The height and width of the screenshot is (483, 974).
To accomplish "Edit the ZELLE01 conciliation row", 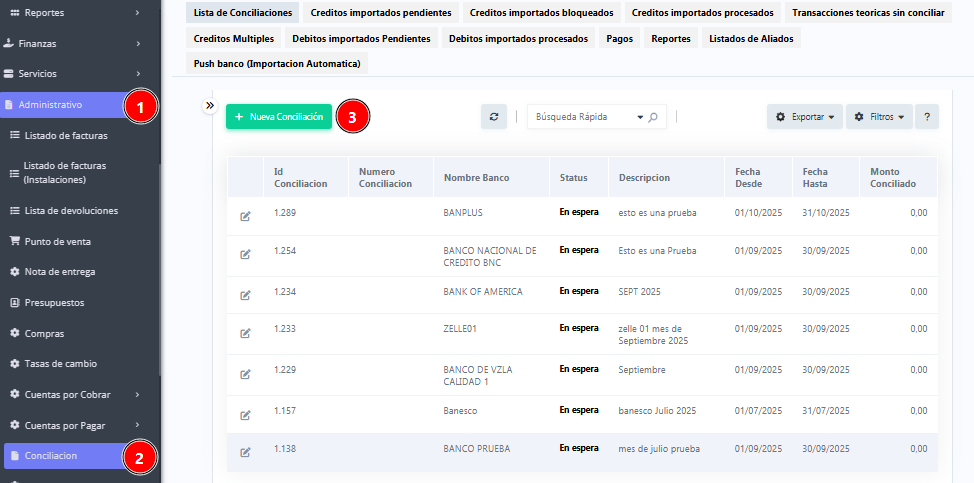I will pos(245,334).
